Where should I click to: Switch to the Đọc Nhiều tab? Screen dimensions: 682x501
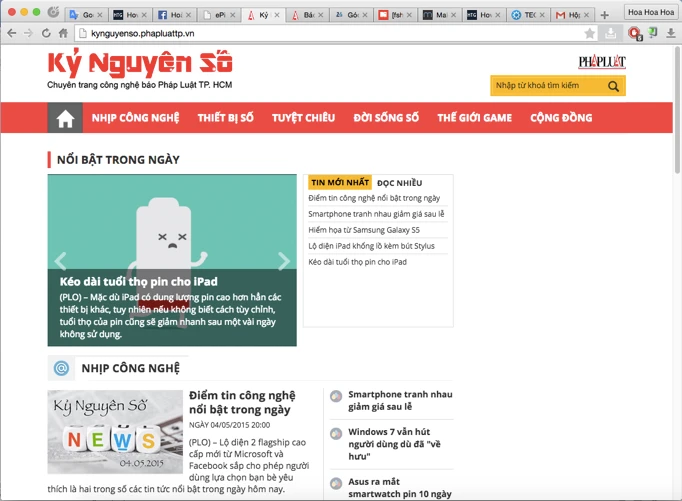click(399, 183)
